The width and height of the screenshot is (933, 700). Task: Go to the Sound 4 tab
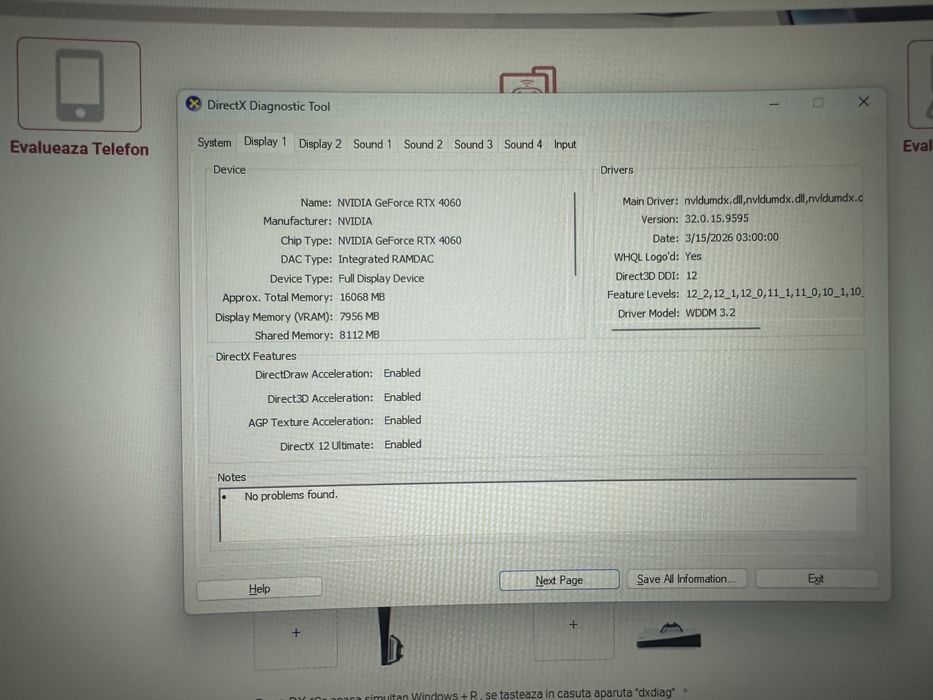523,144
